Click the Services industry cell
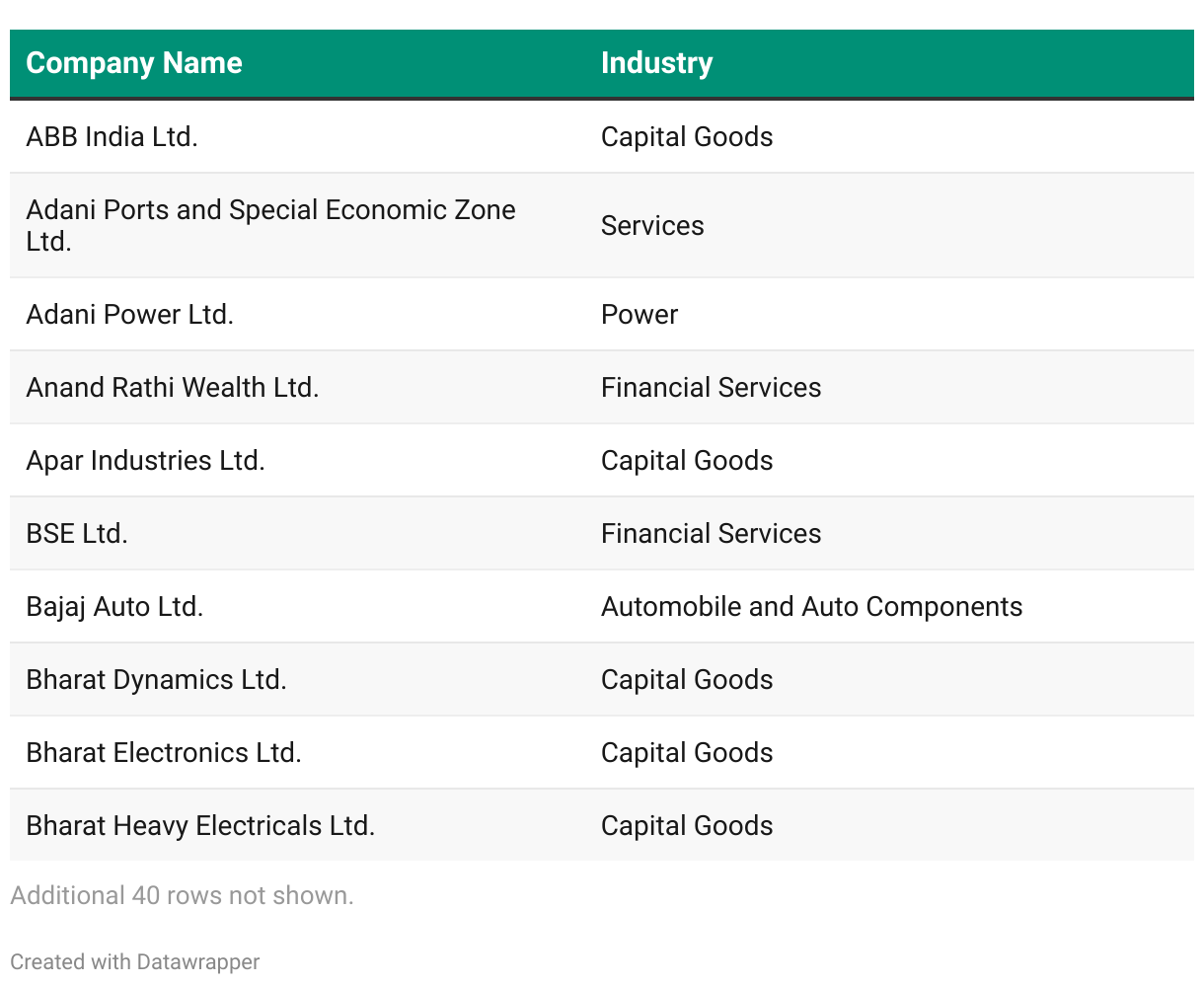This screenshot has width=1204, height=985. (652, 225)
